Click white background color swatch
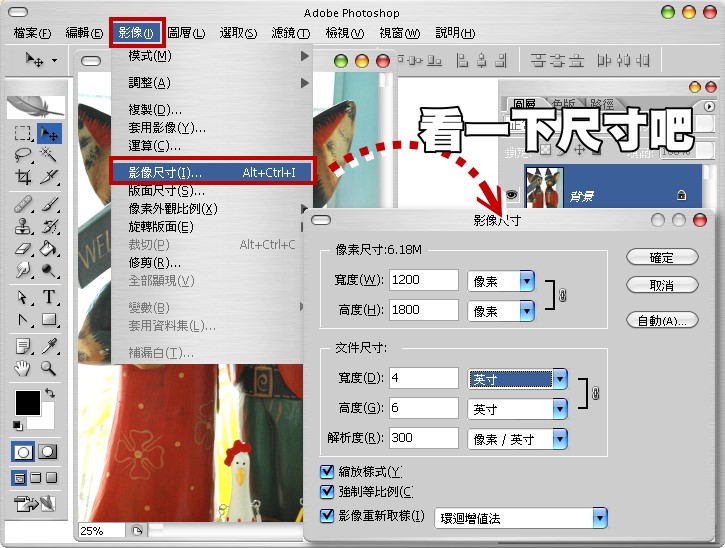Image resolution: width=725 pixels, height=548 pixels. (x=45, y=419)
